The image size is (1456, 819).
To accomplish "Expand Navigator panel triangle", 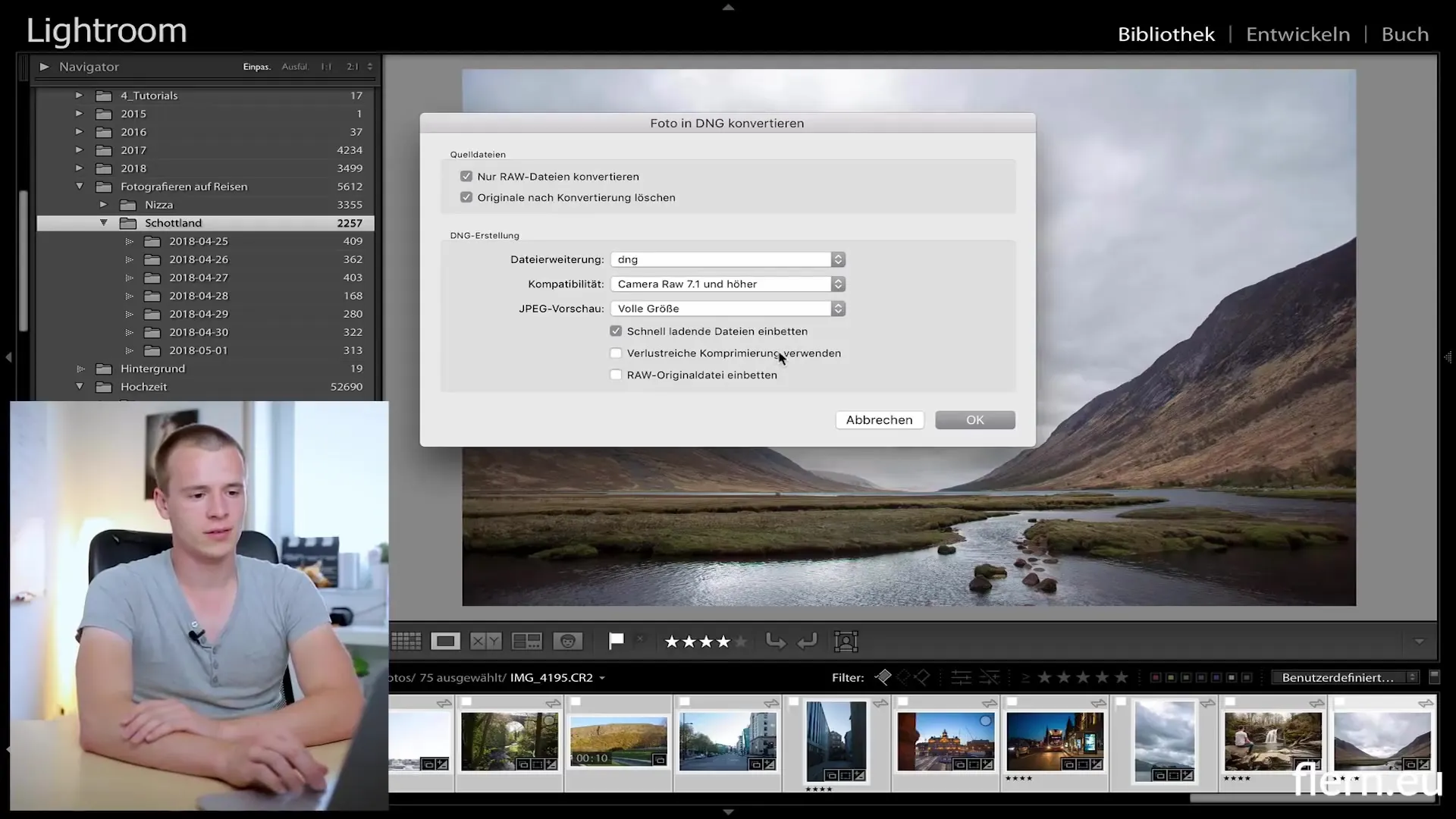I will coord(44,67).
